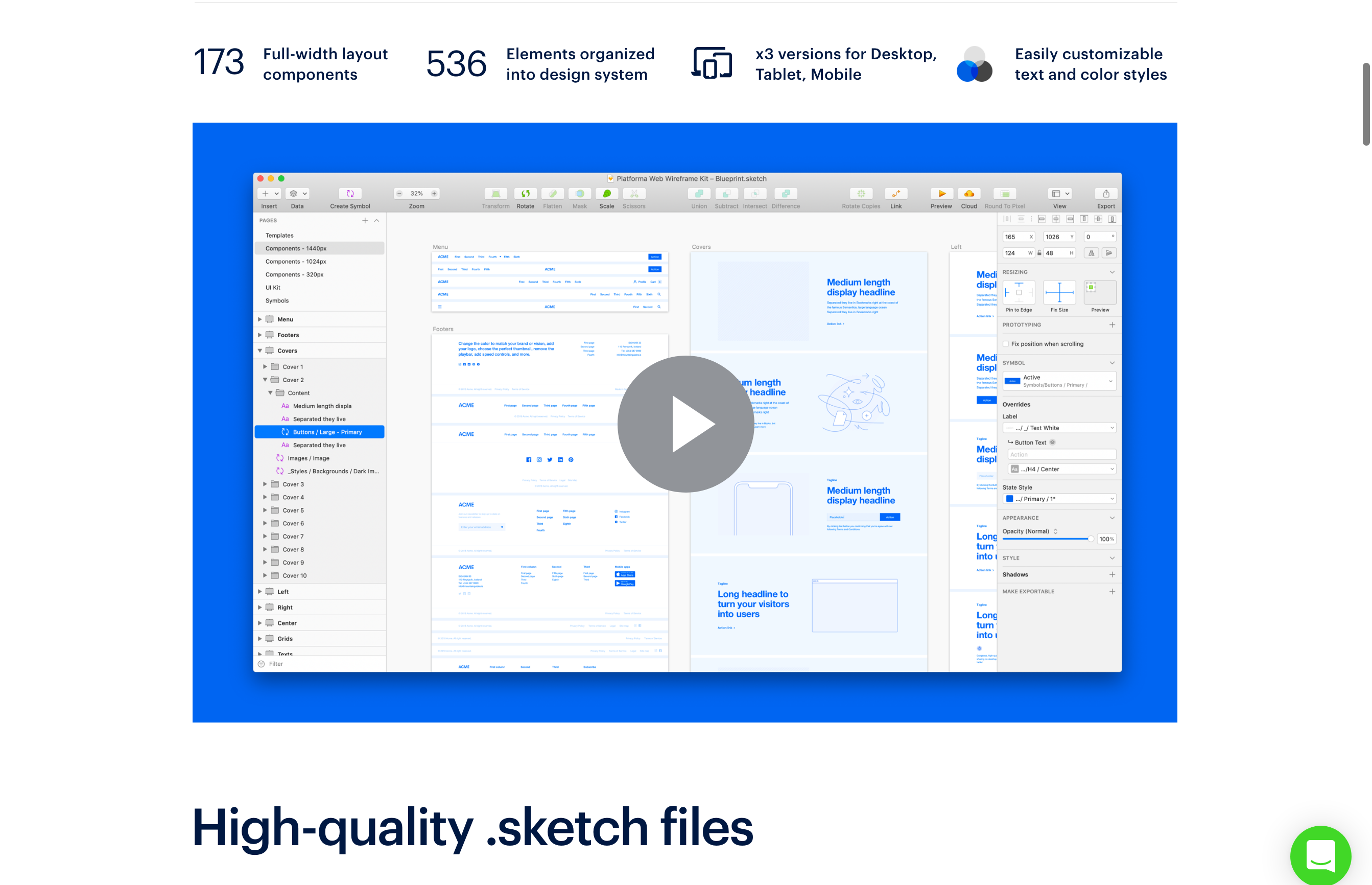This screenshot has width=1372, height=885.
Task: Click the Cloud toolbar icon
Action: pos(969,194)
